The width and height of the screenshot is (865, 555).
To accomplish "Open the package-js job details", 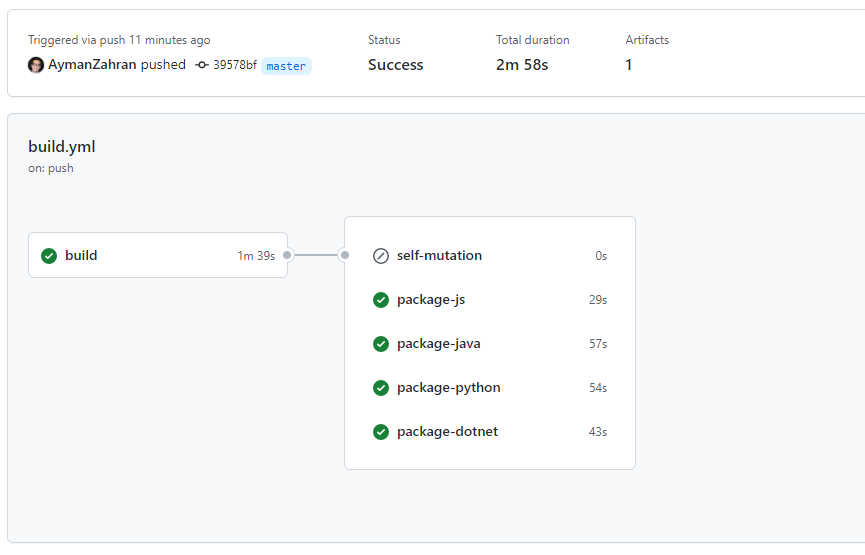I will point(431,300).
